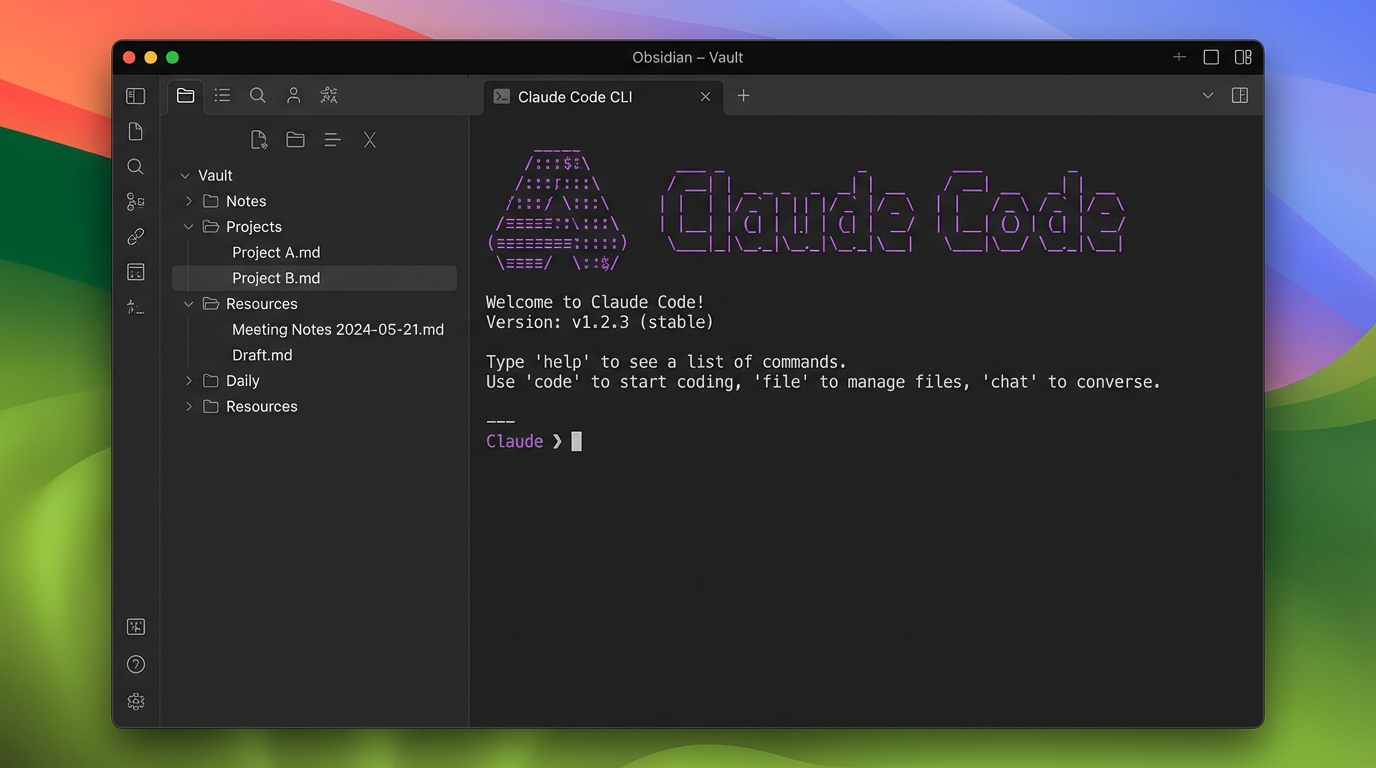Image resolution: width=1376 pixels, height=768 pixels.
Task: Add a new tab with plus button
Action: click(x=743, y=96)
